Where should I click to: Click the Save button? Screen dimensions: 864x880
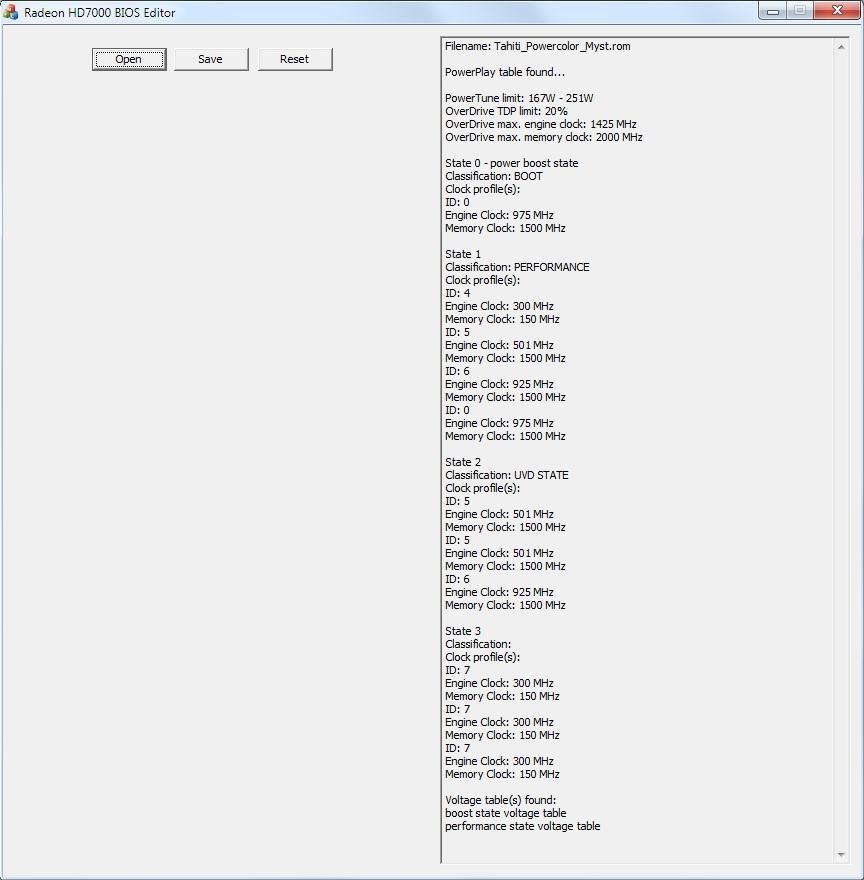[211, 59]
